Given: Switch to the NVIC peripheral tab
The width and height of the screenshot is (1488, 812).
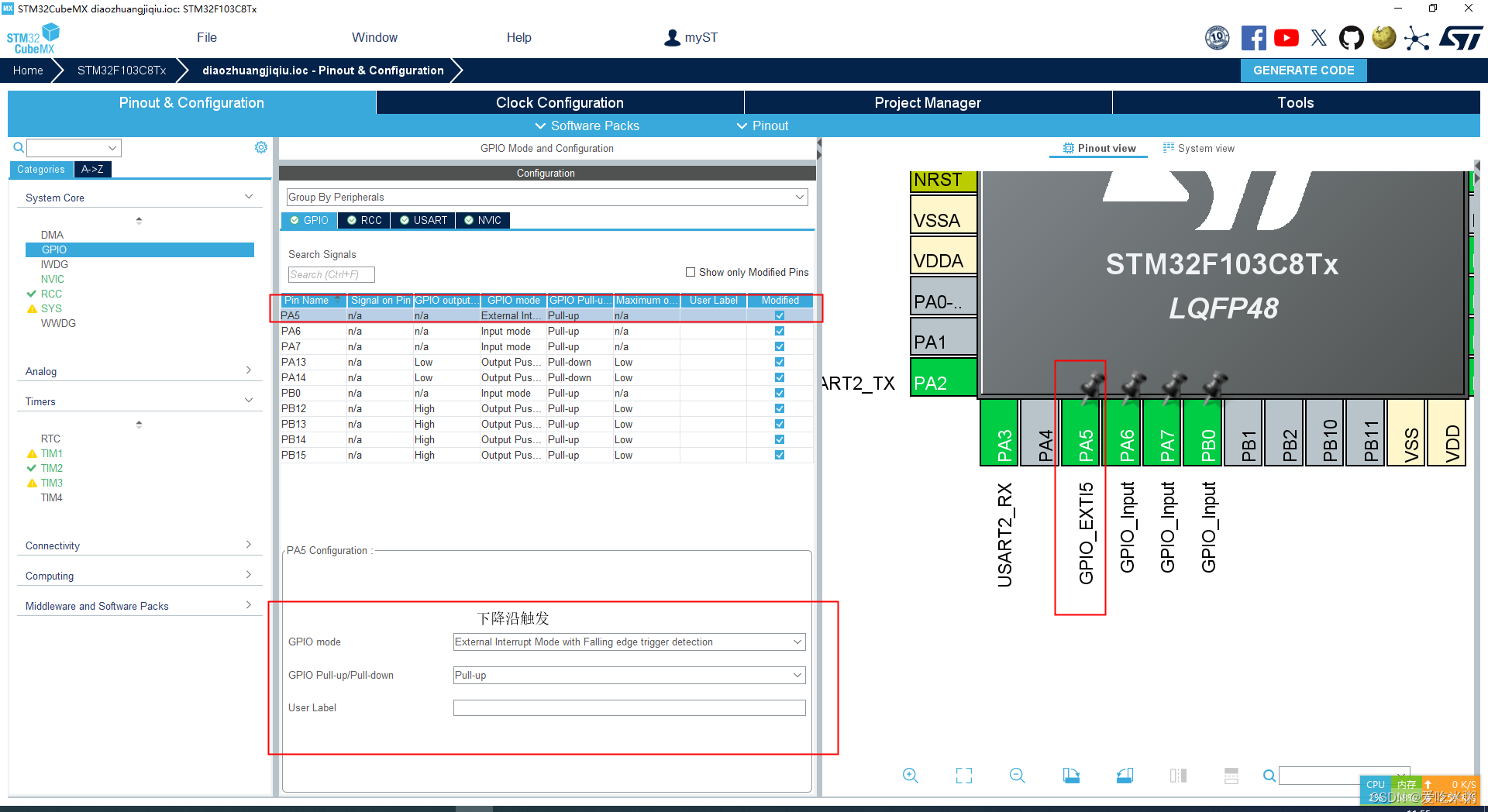Looking at the screenshot, I should tap(483, 220).
